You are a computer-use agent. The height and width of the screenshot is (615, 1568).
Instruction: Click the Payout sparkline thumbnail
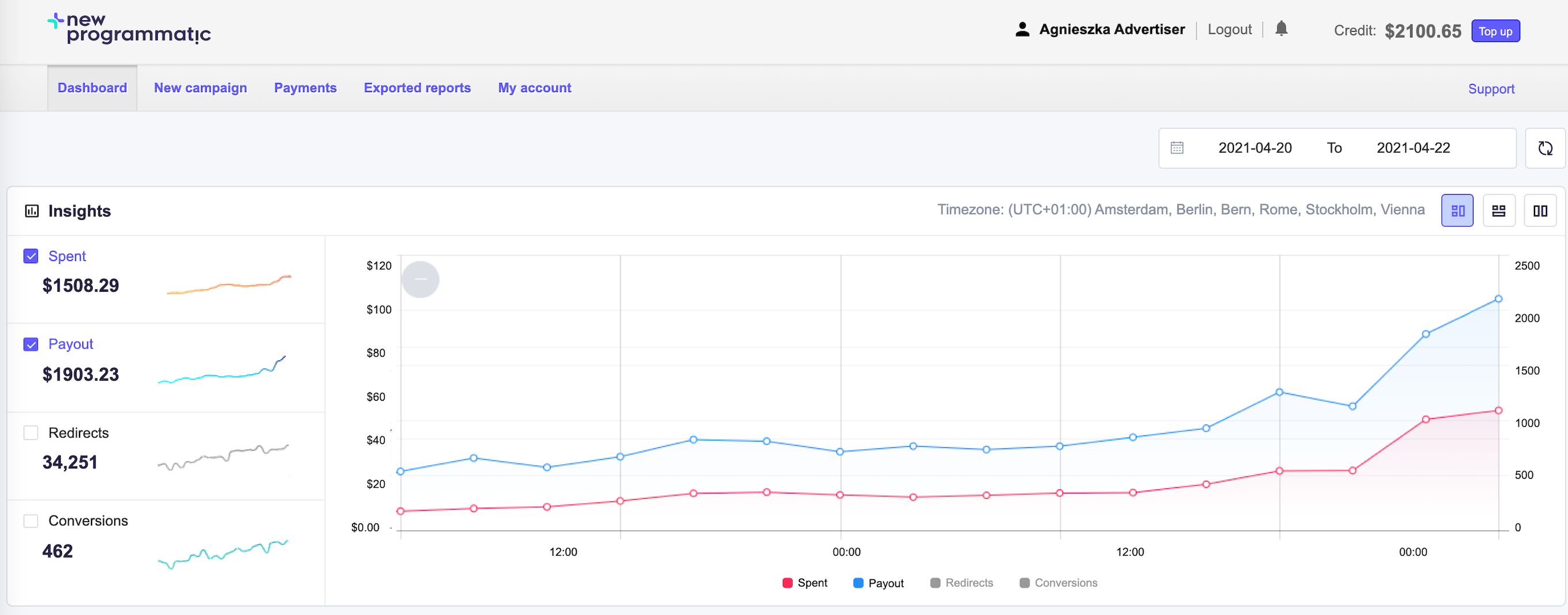pyautogui.click(x=222, y=370)
